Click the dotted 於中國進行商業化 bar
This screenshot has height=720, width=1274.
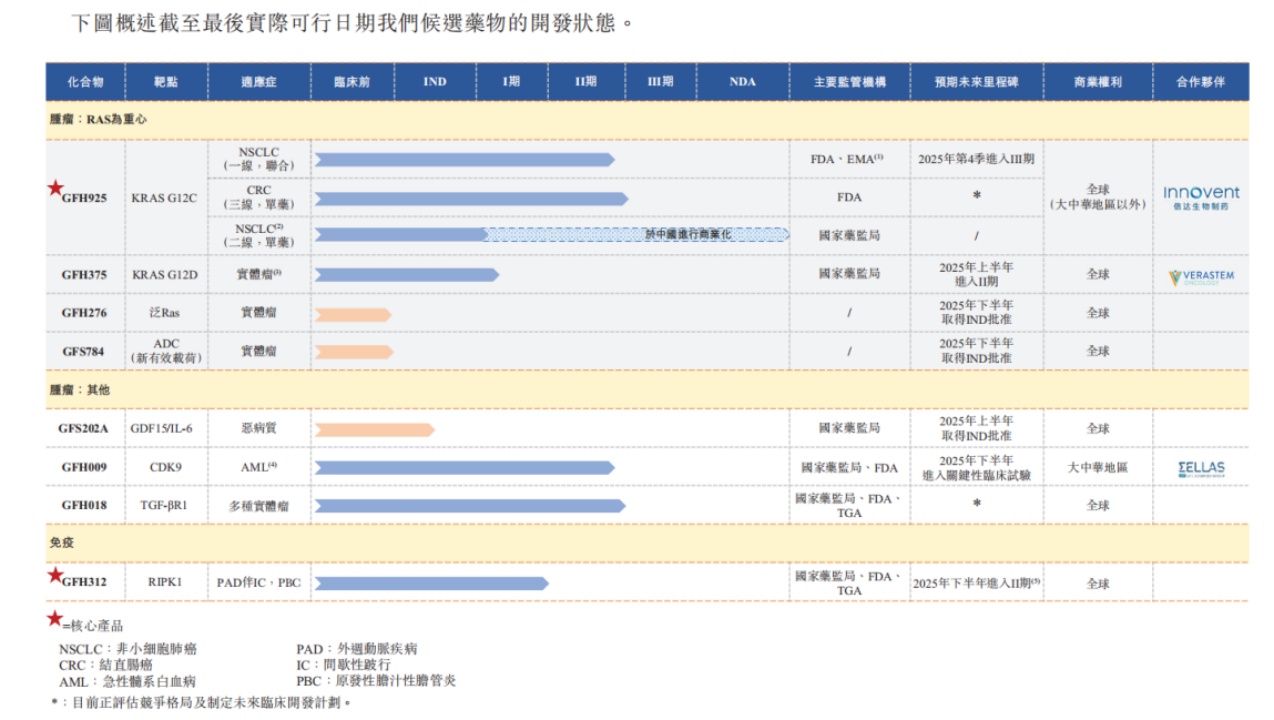[x=638, y=235]
